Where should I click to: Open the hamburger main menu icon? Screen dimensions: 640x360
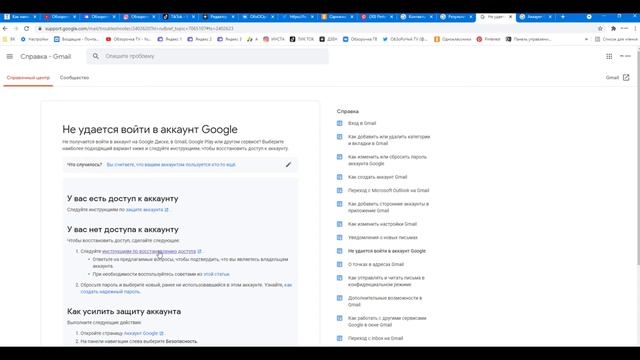point(10,56)
